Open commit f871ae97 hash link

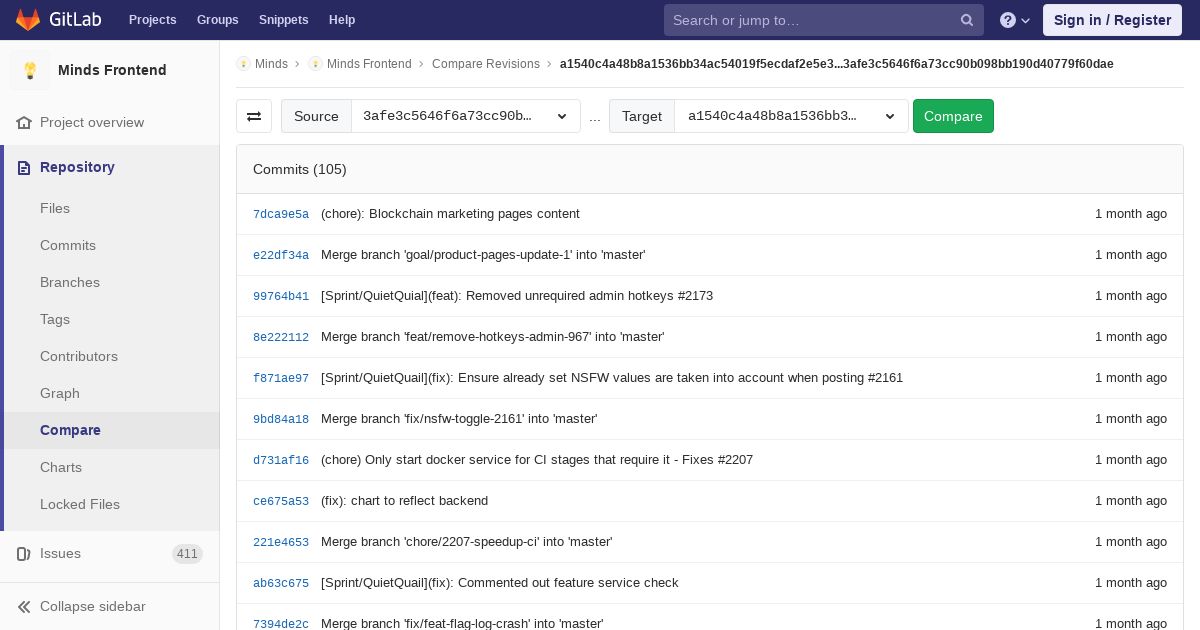tap(281, 378)
